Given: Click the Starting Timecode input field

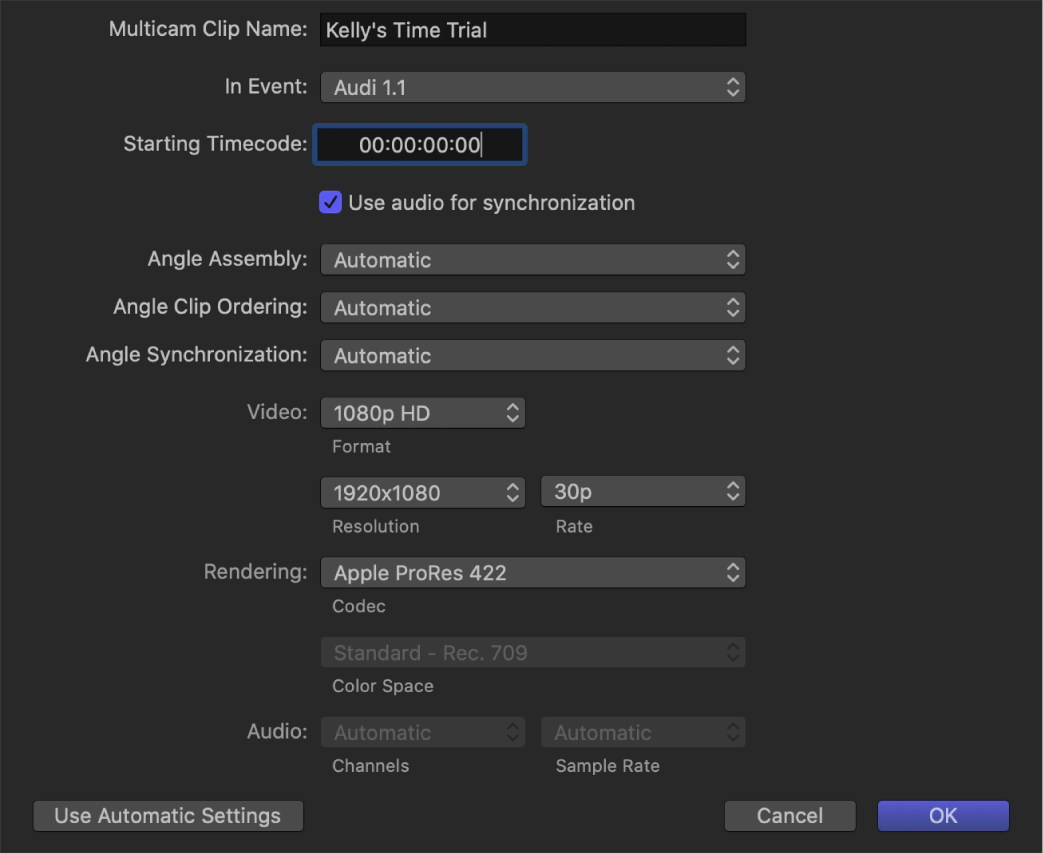Looking at the screenshot, I should click(419, 144).
